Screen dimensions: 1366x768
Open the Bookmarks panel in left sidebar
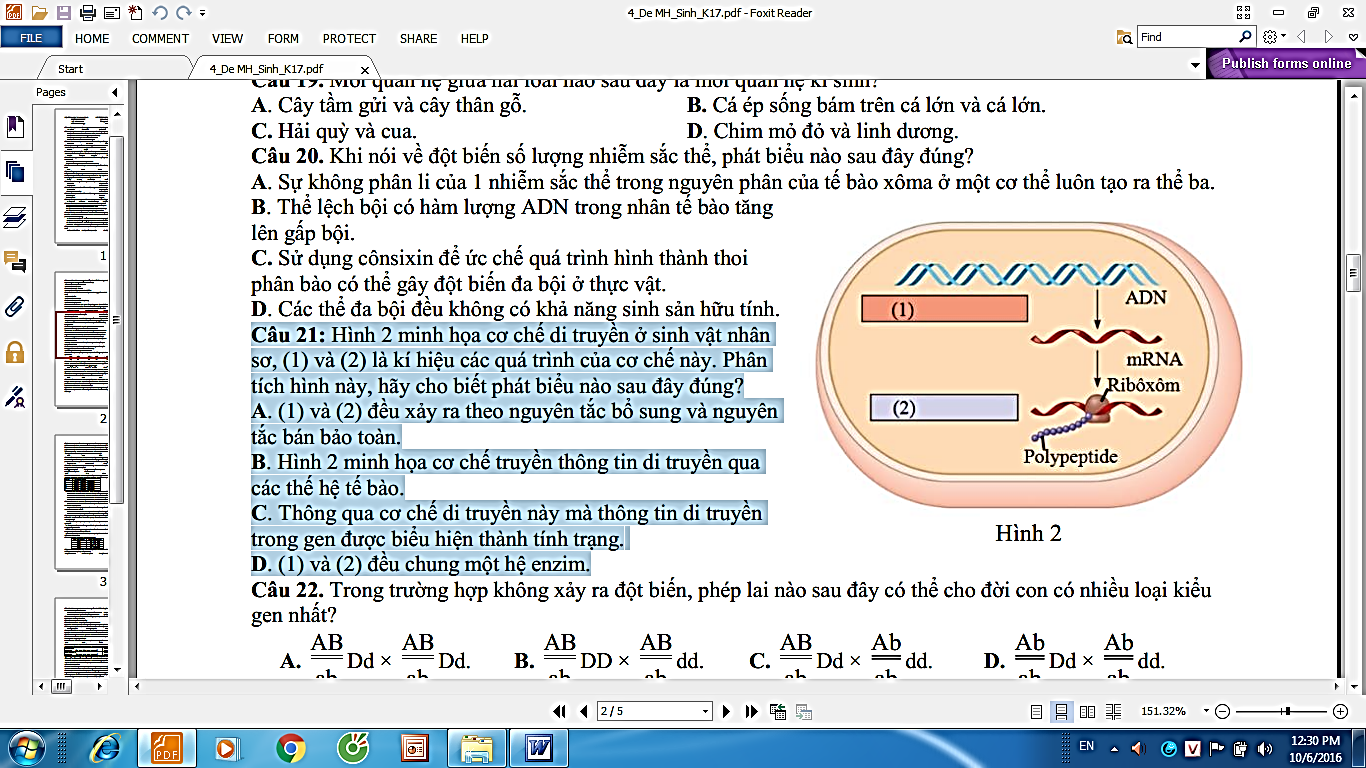click(x=15, y=127)
